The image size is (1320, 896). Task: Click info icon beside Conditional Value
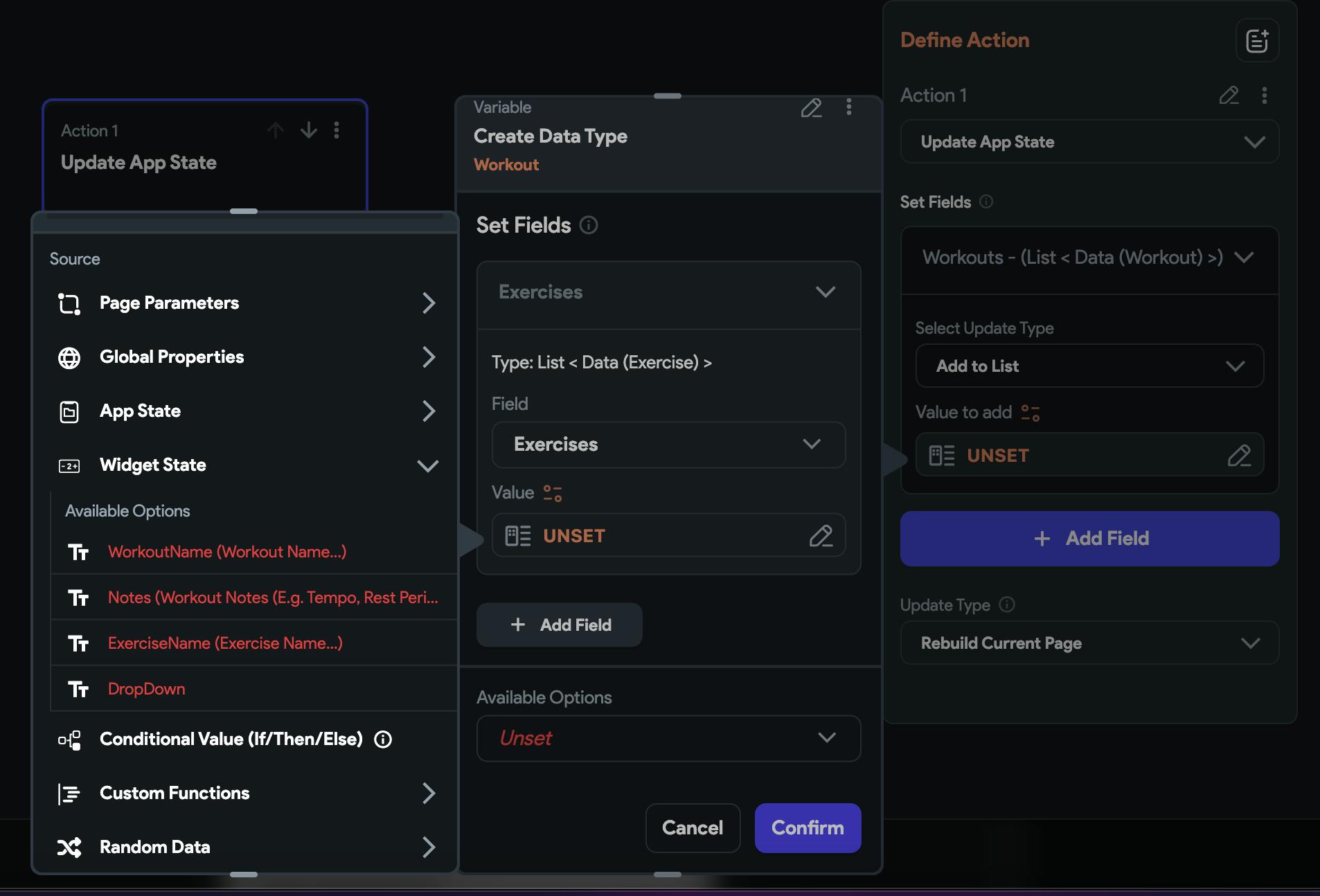point(383,740)
